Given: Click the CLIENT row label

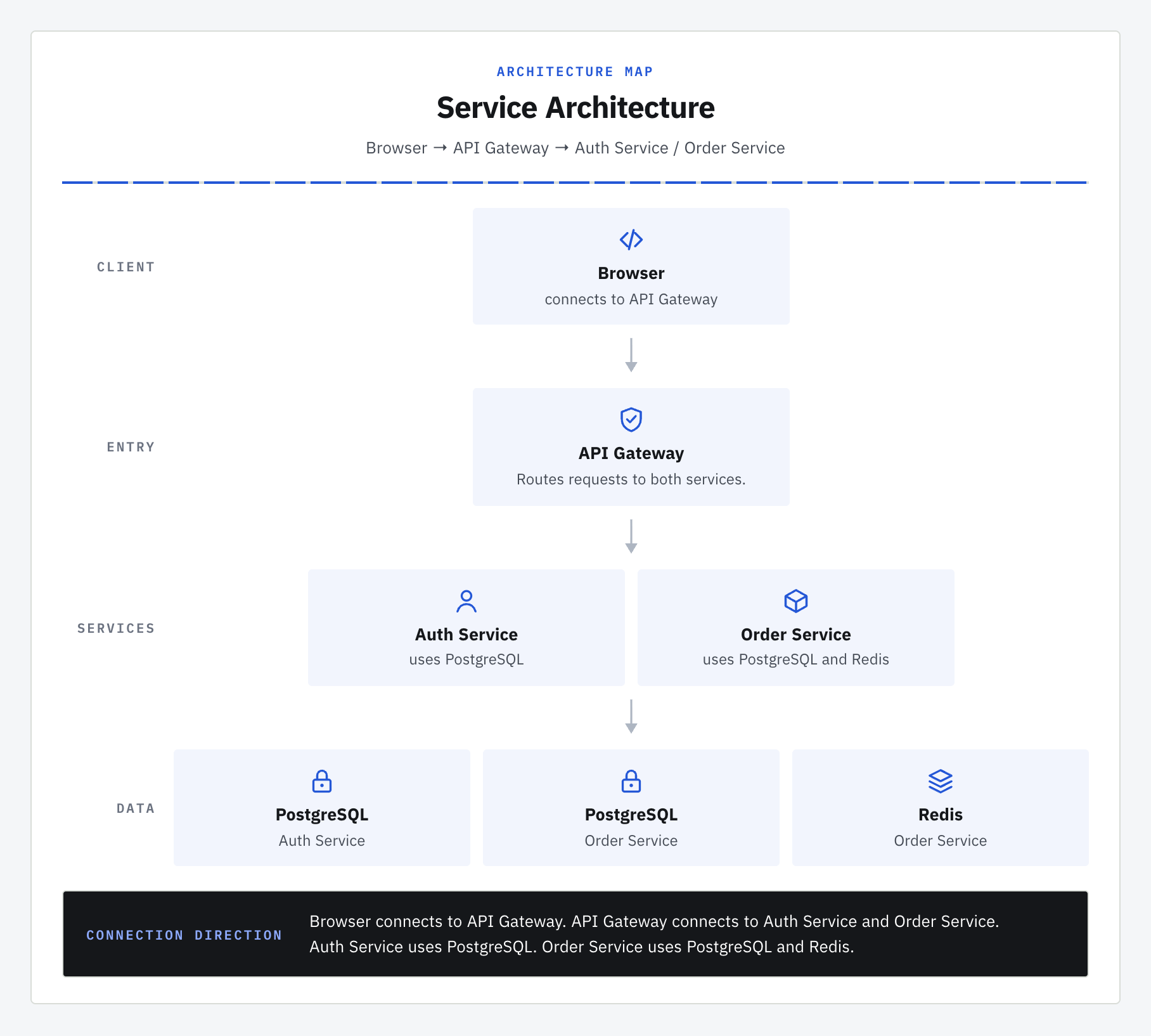Looking at the screenshot, I should click(x=126, y=267).
